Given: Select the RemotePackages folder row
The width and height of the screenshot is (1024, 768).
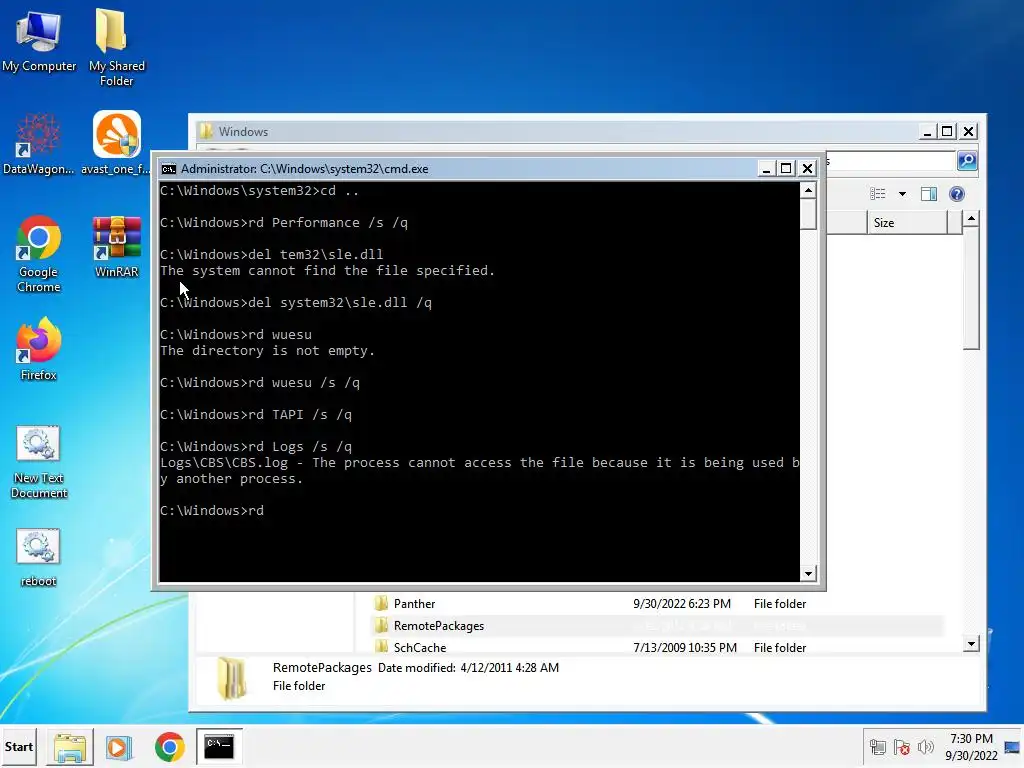Looking at the screenshot, I should (656, 626).
